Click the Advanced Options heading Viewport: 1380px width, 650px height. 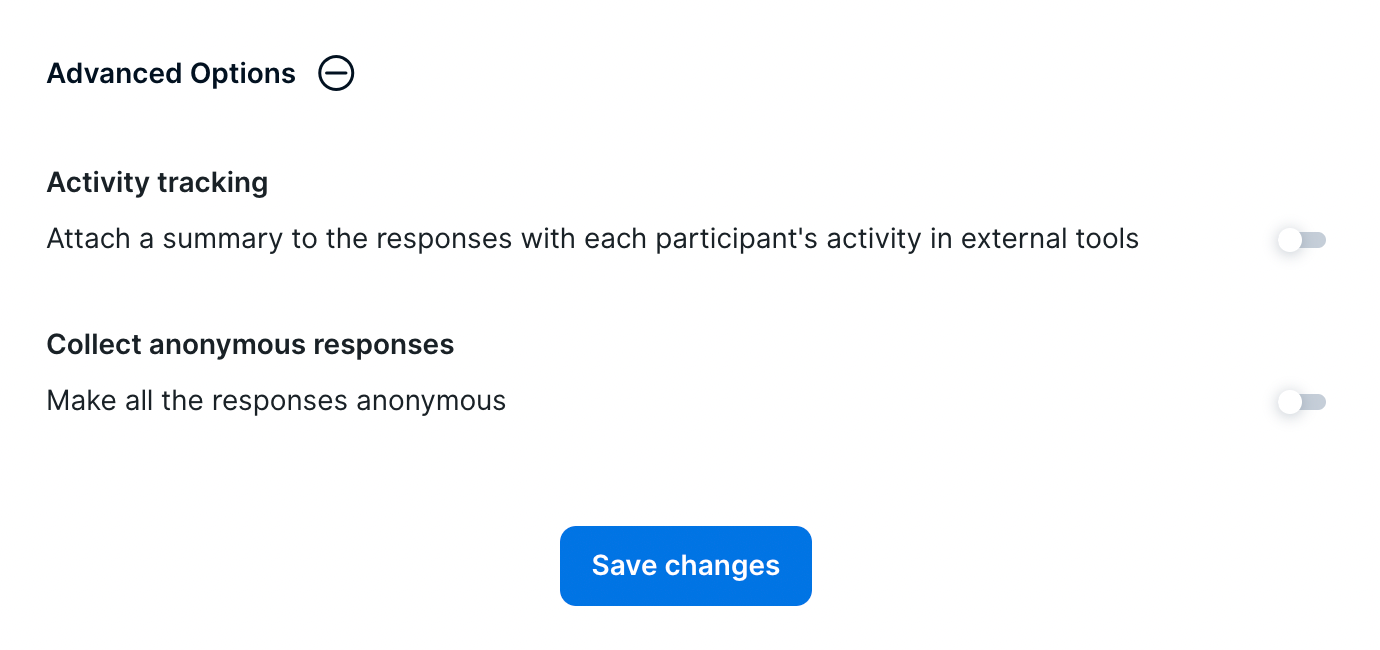click(171, 74)
